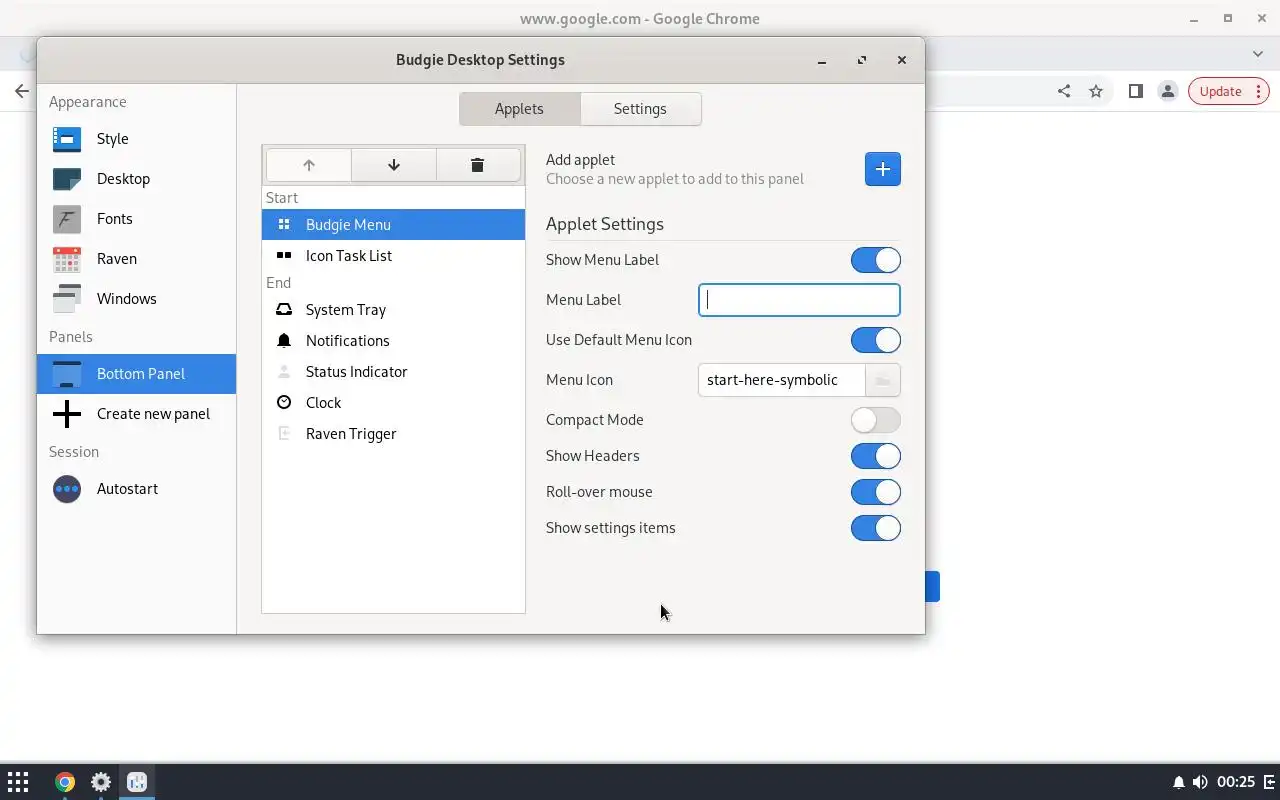Enable the Compact Mode switch
Screen dimensions: 1280x800
[x=876, y=420]
